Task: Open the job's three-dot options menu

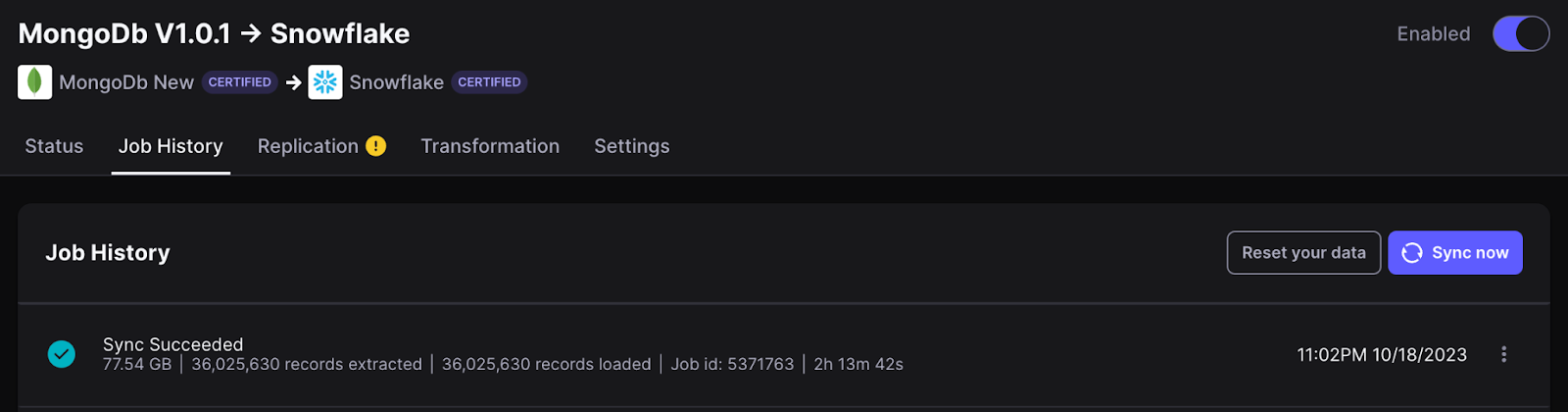Action: point(1503,354)
